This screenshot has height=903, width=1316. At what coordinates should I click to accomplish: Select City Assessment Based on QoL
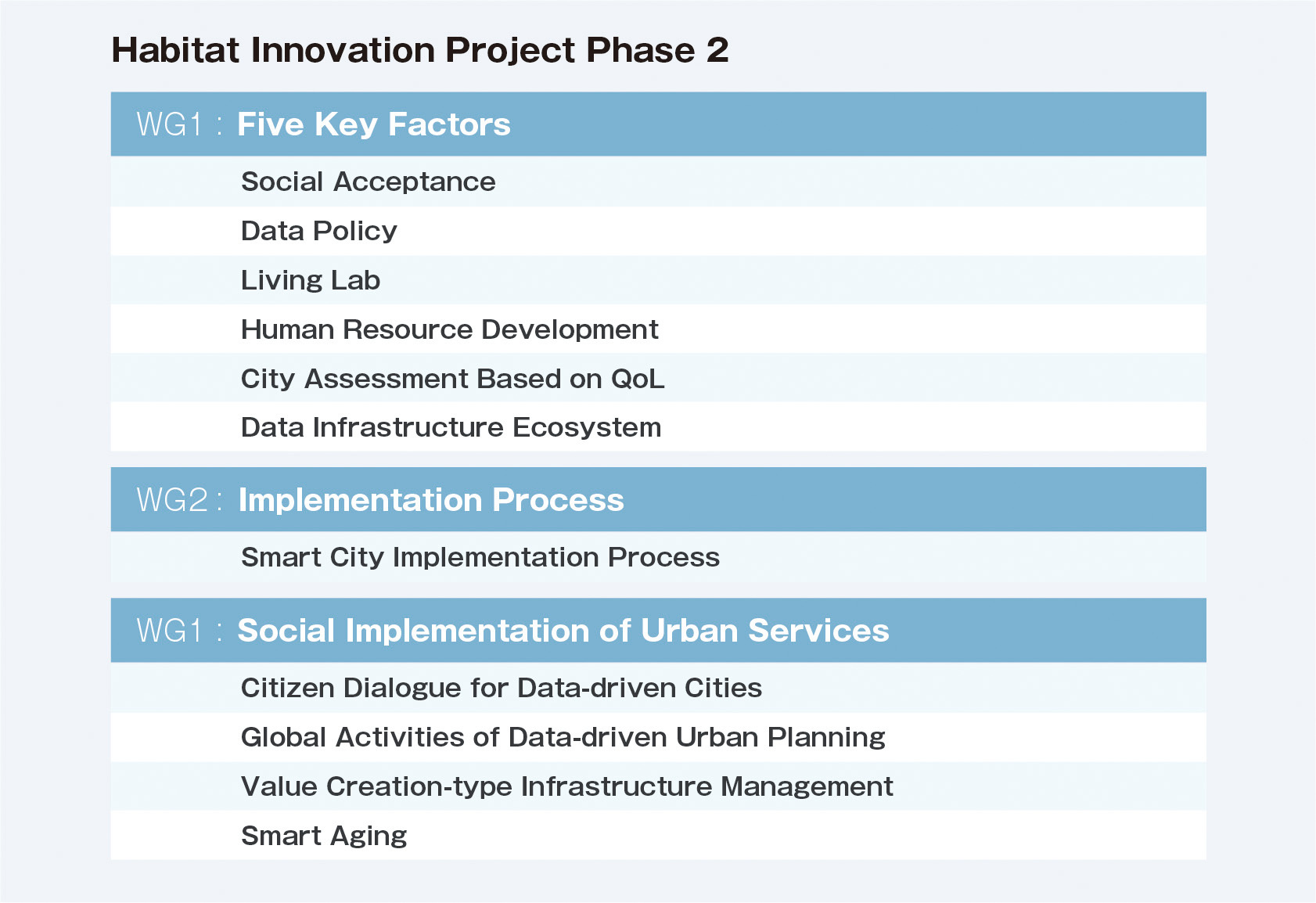pyautogui.click(x=658, y=378)
